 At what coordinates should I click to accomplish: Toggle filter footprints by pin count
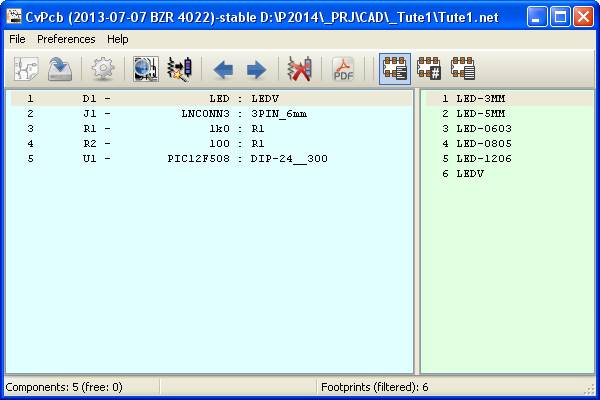429,69
